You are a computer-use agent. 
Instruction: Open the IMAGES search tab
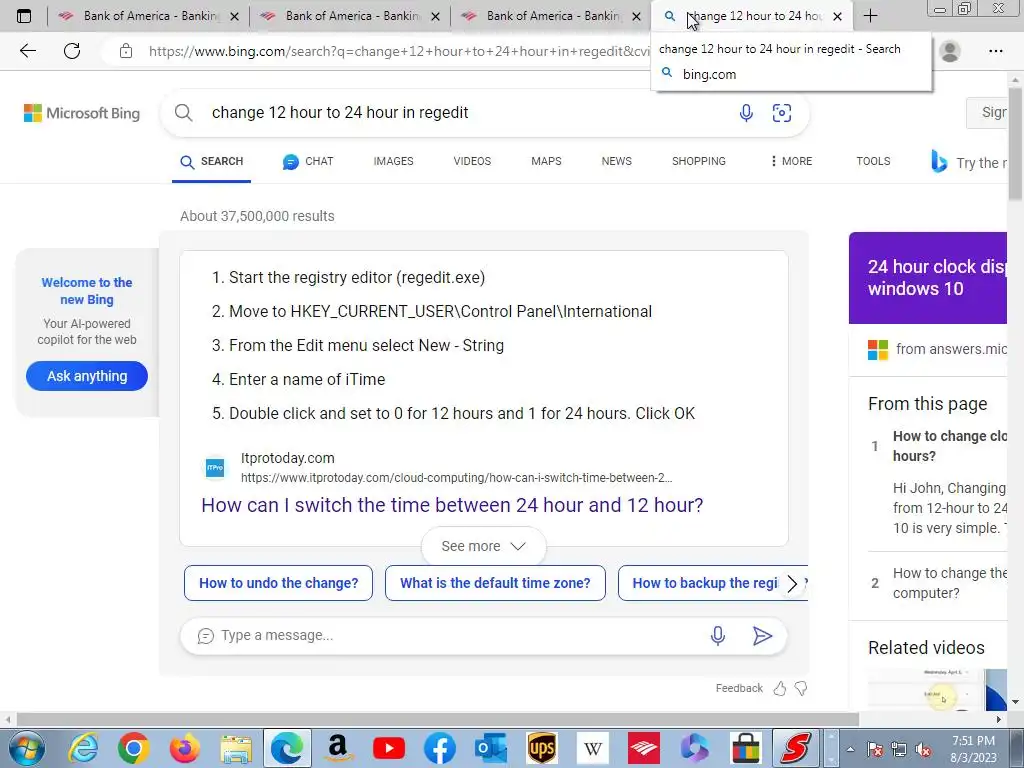point(393,161)
